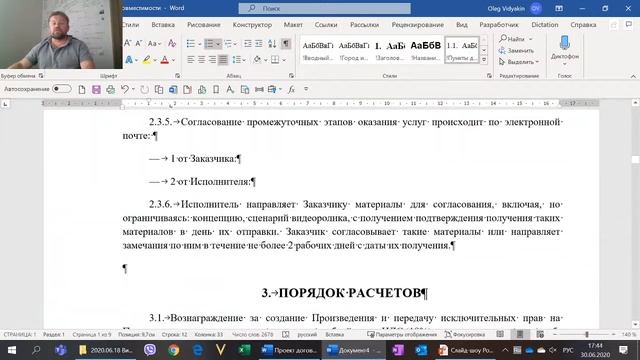Screen dimensions: 640x360
Task: Click the numbered list icon
Action: coord(209,43)
